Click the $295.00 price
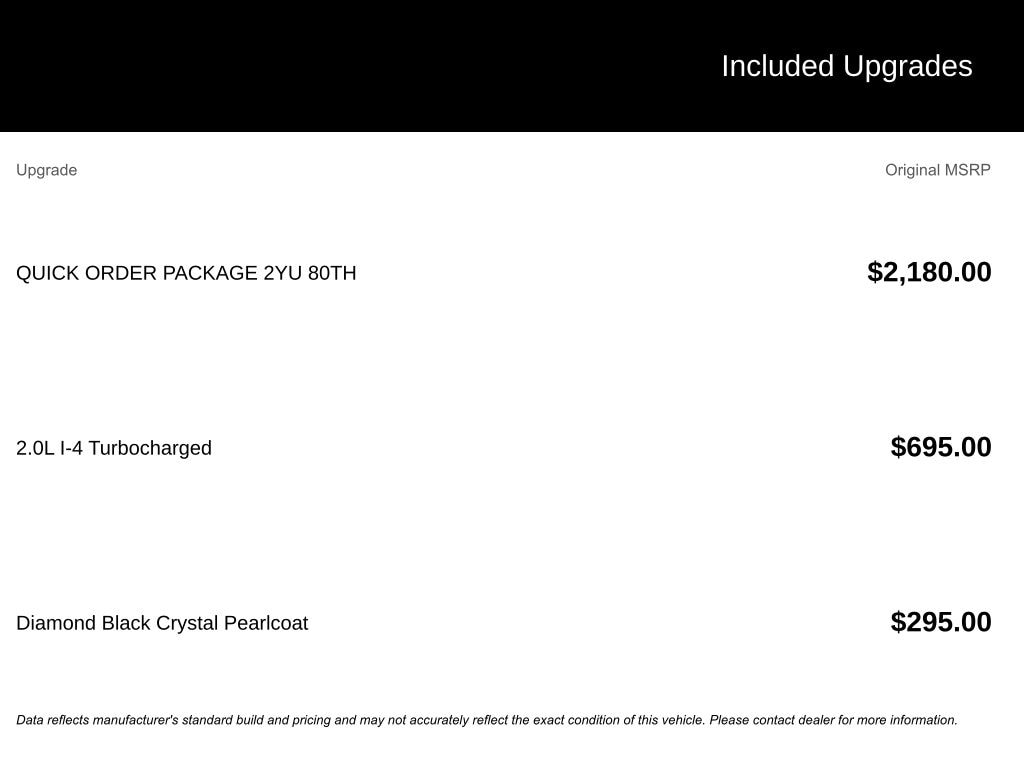The height and width of the screenshot is (768, 1024). (941, 622)
